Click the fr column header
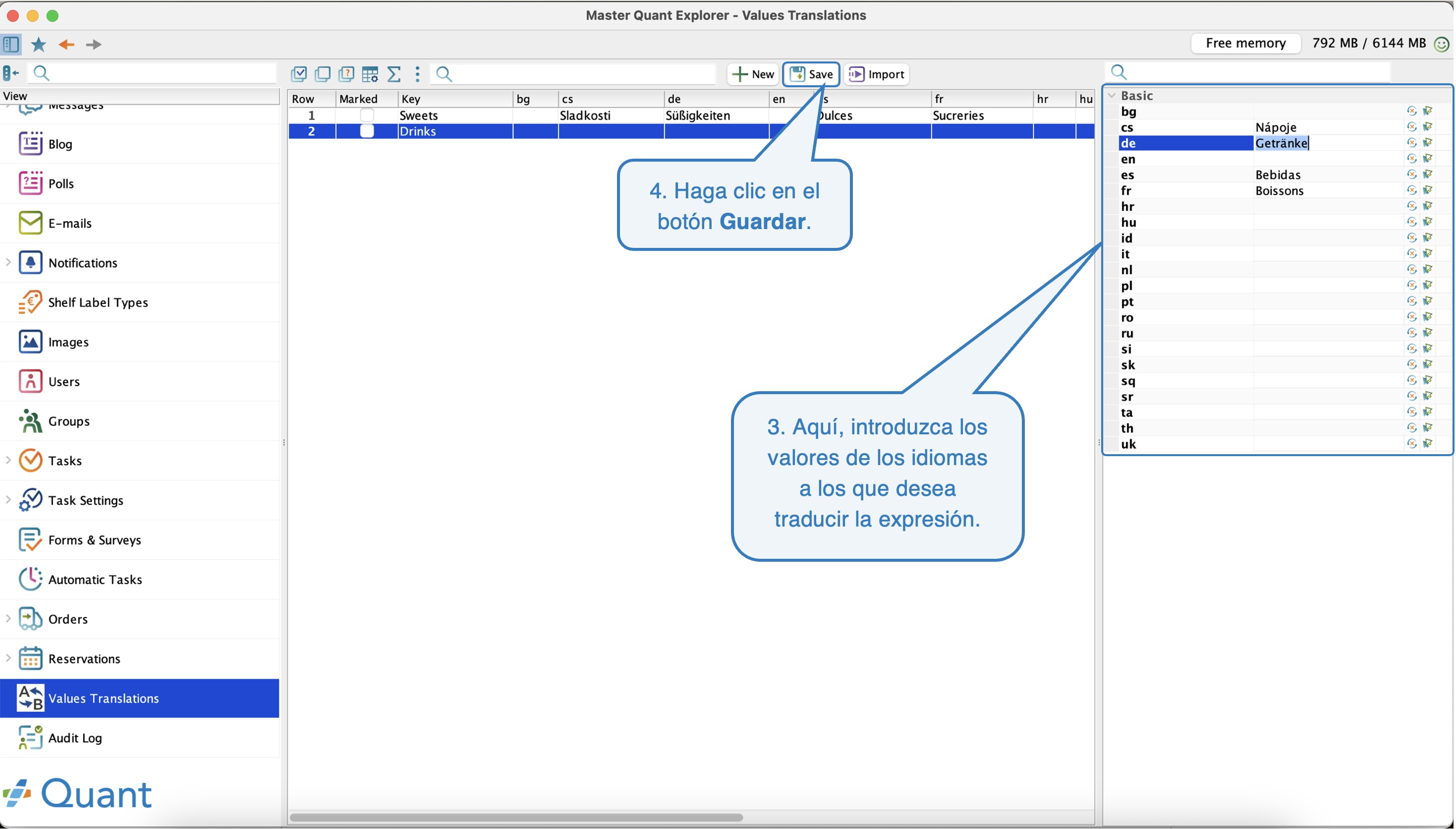Screen dimensions: 1456x829 coord(982,99)
